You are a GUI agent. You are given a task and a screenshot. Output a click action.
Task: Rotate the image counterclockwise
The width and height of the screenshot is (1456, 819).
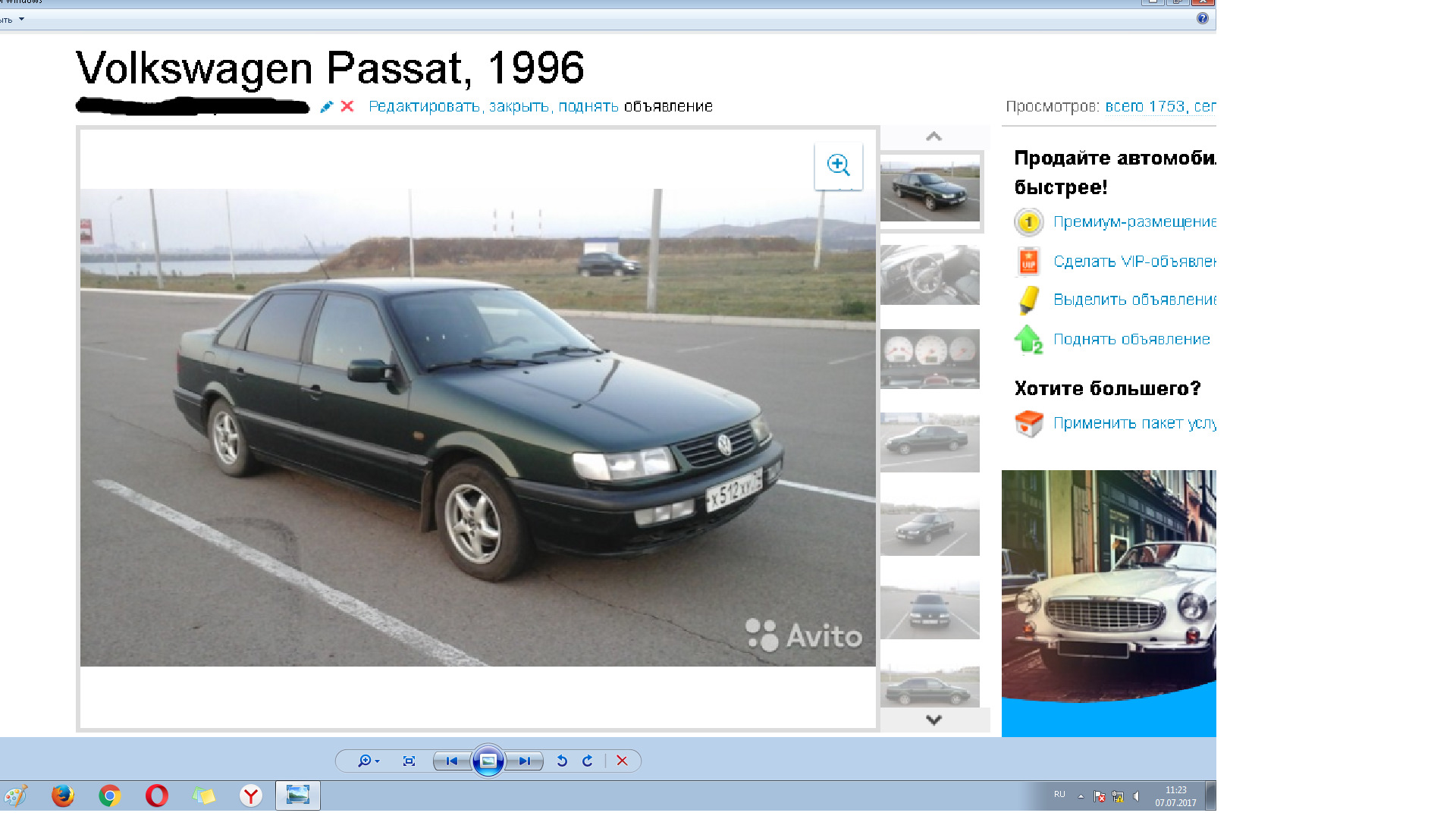tap(562, 761)
